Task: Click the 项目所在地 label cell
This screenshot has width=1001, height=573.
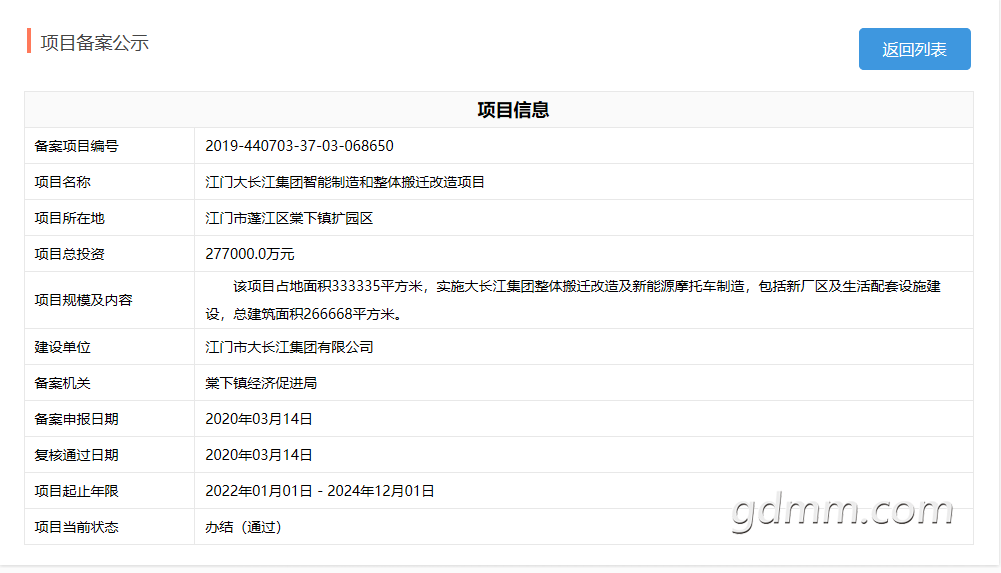Action: [109, 218]
